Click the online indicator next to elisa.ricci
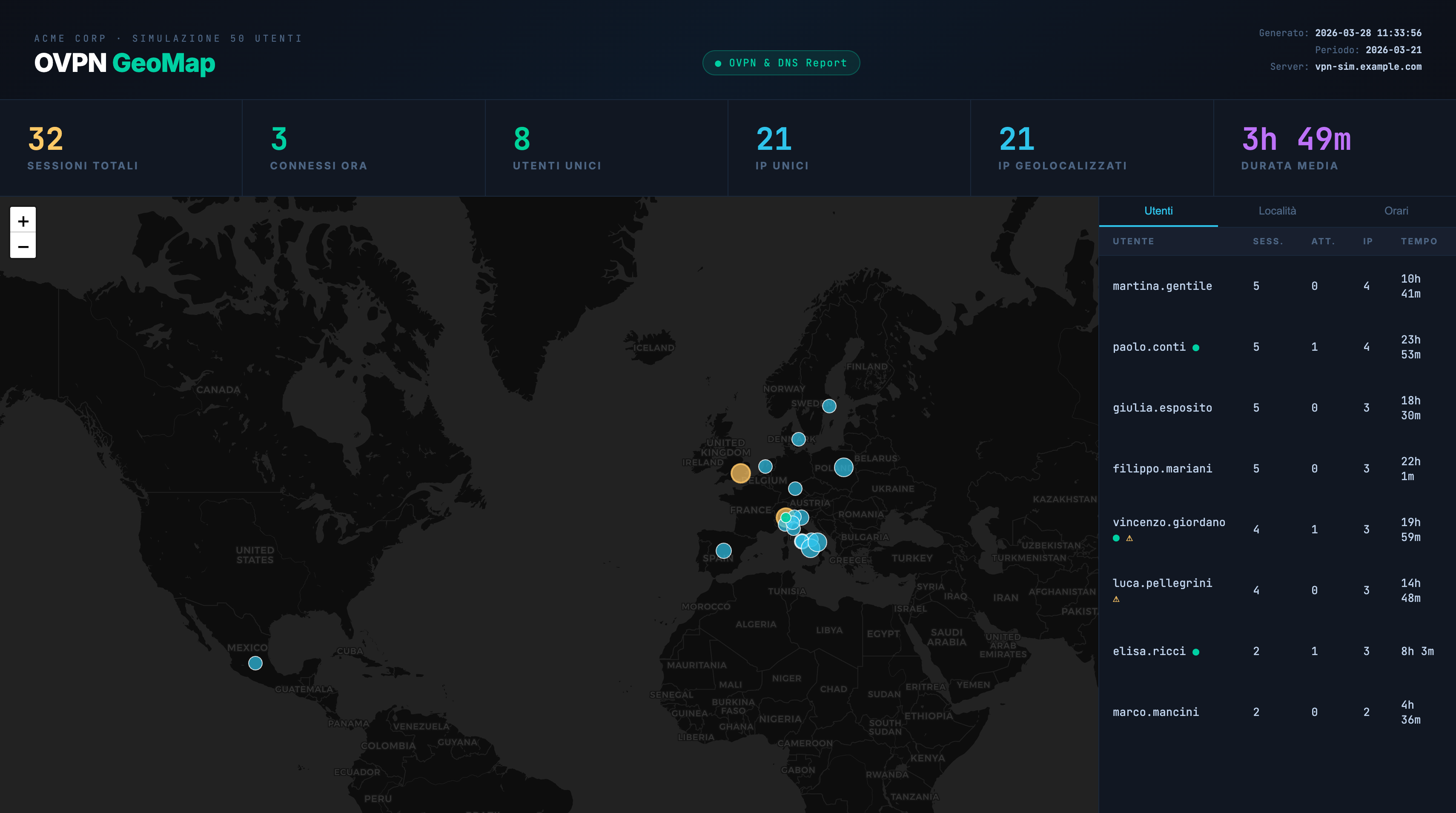The image size is (1456, 813). 1197,651
